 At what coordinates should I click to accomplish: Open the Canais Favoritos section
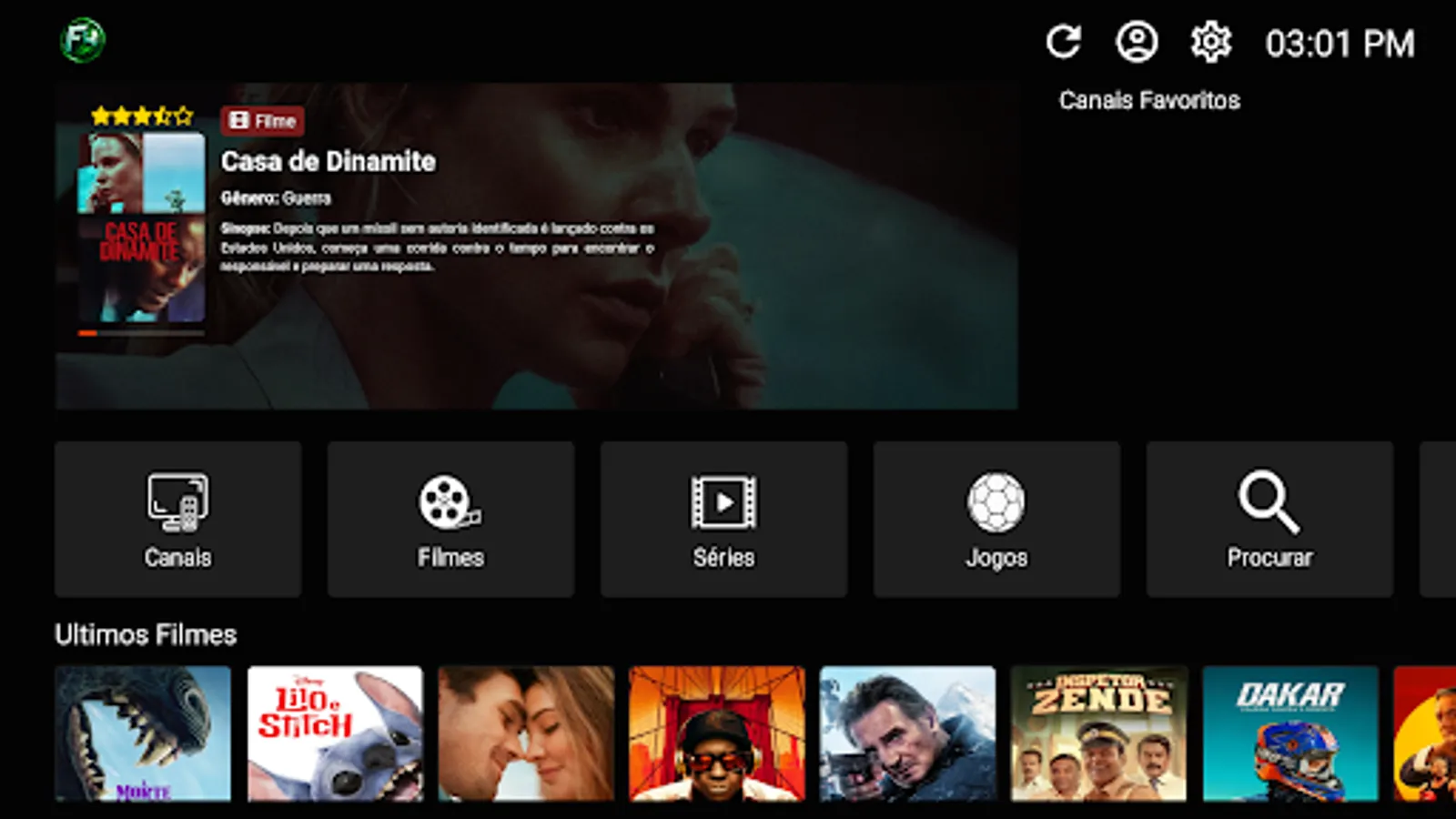[1148, 100]
